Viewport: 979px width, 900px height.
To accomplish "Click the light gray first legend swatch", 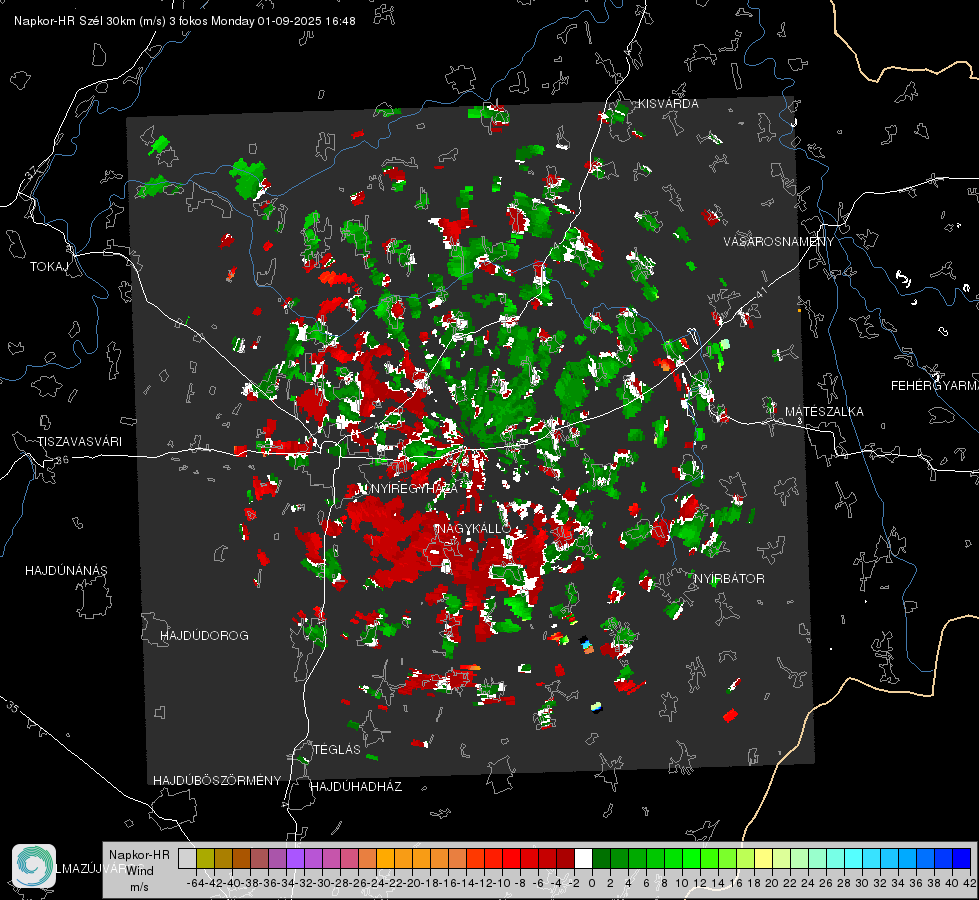I will (187, 859).
